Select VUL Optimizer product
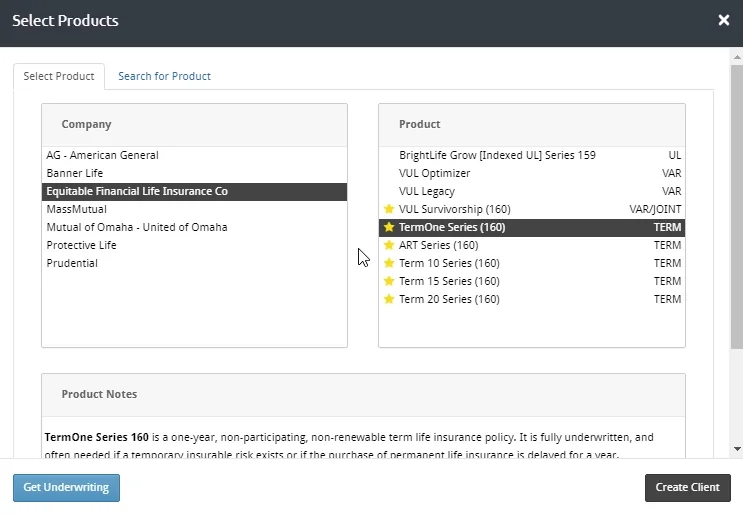Viewport: 743px width, 514px height. [x=532, y=173]
